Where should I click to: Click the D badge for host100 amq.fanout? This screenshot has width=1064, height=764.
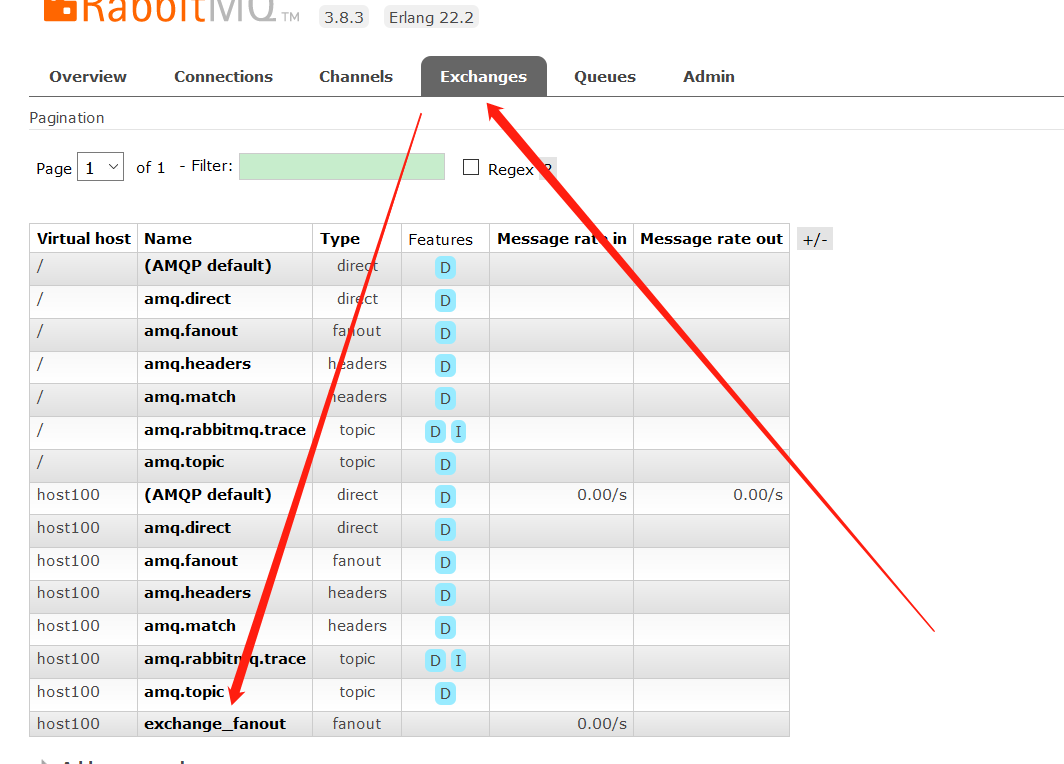click(x=445, y=562)
